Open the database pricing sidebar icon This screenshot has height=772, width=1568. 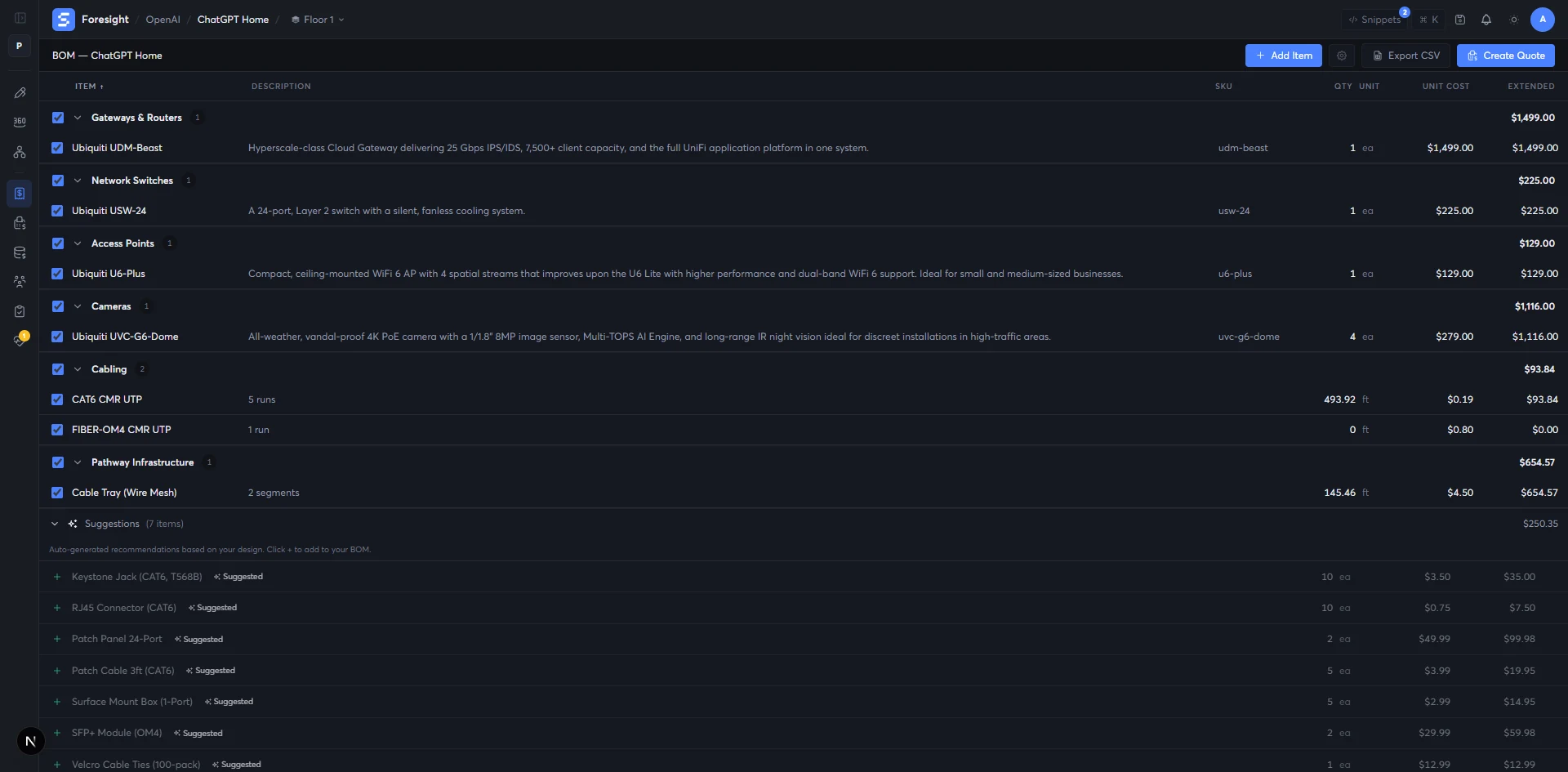[20, 252]
